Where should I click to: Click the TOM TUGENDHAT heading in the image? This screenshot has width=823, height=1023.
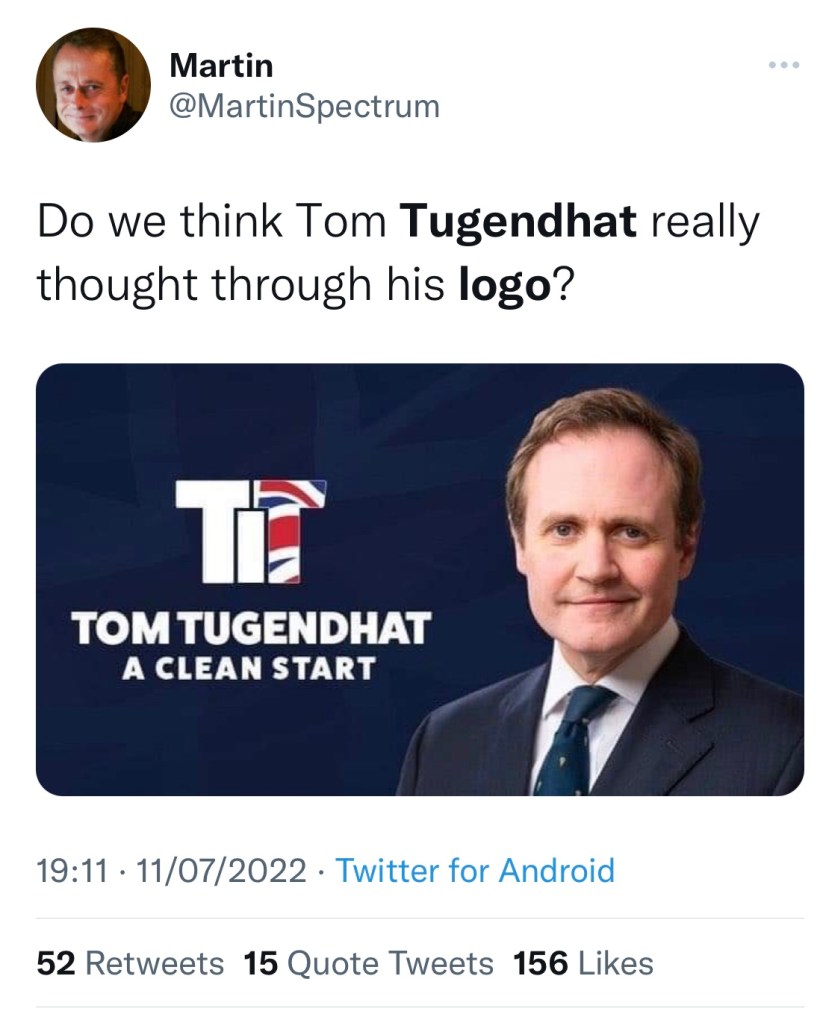tap(250, 629)
